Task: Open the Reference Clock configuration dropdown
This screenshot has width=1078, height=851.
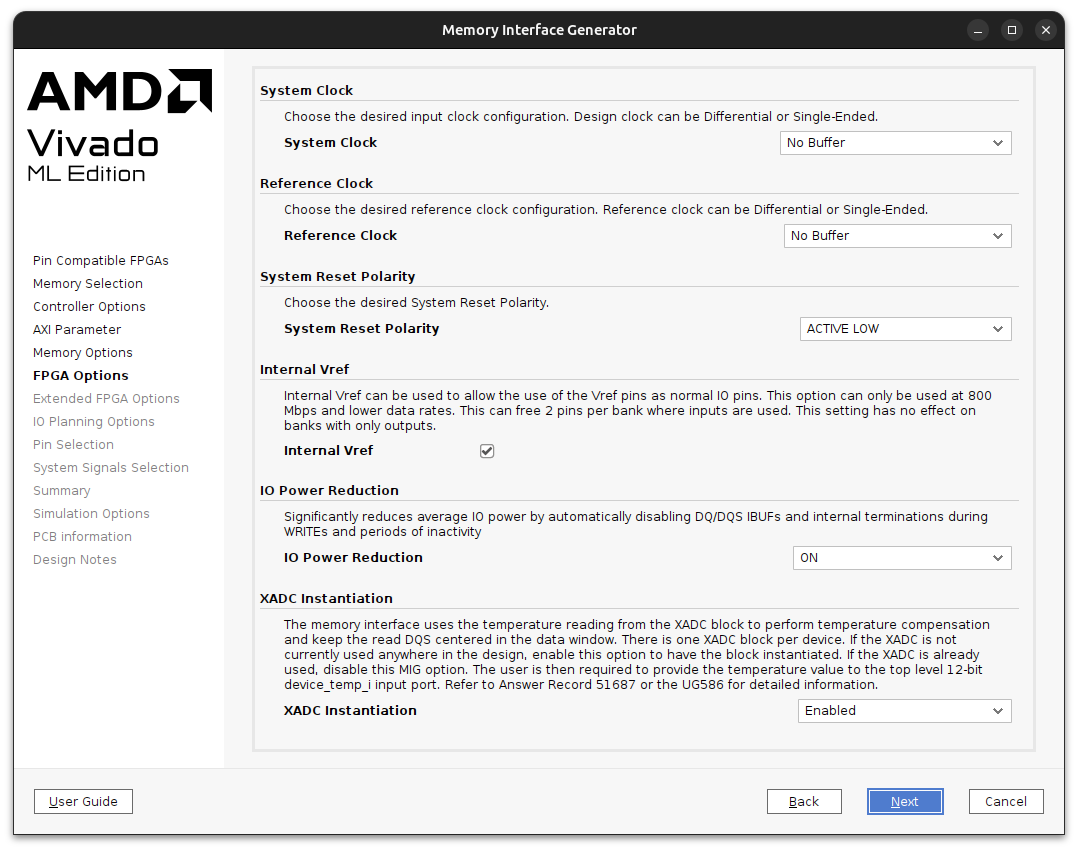Action: [897, 235]
